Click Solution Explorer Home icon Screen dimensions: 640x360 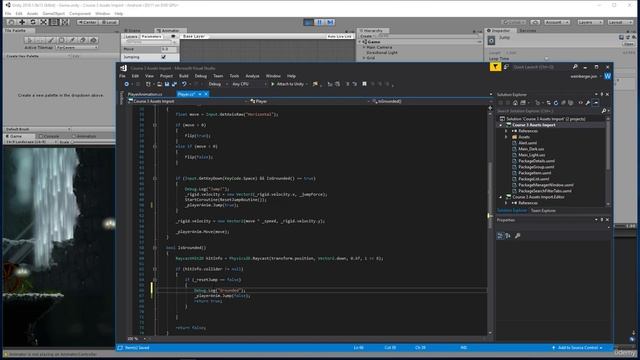pos(515,103)
